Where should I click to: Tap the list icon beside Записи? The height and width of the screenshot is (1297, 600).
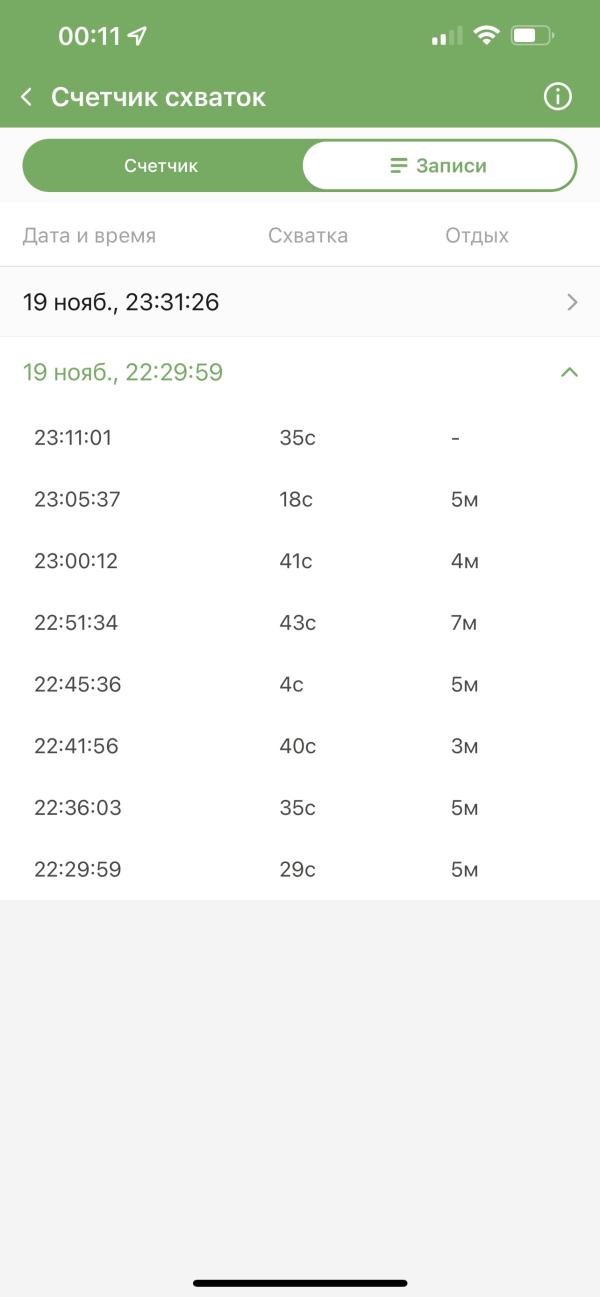coord(399,165)
